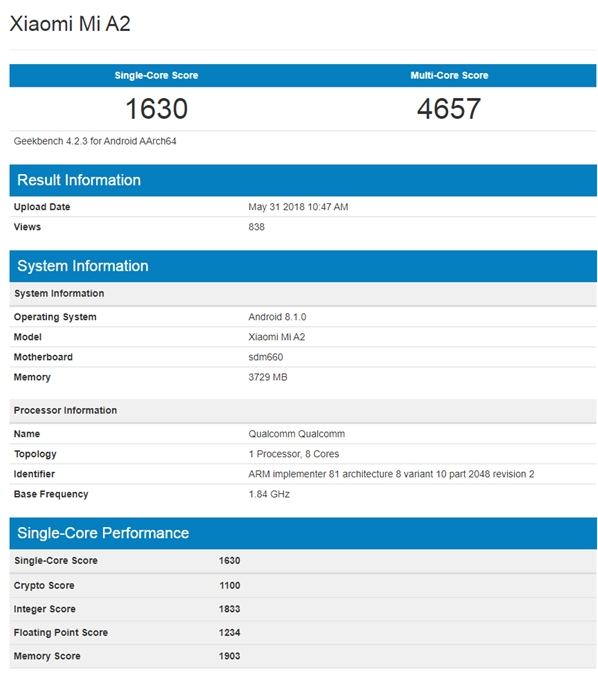Select the Topology label
This screenshot has height=679, width=598.
click(x=35, y=454)
